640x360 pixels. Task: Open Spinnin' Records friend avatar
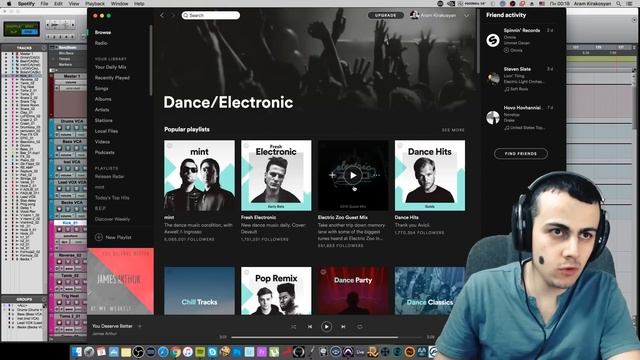pyautogui.click(x=493, y=40)
